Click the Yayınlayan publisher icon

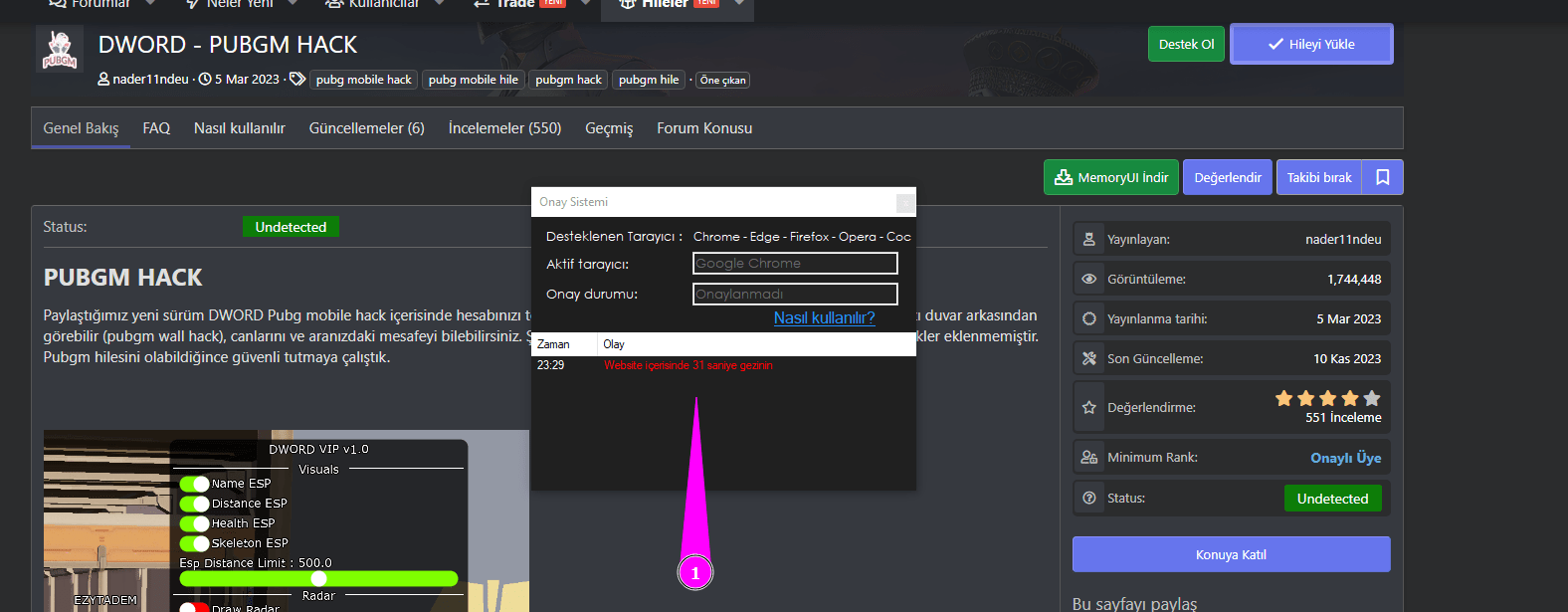(x=1089, y=239)
